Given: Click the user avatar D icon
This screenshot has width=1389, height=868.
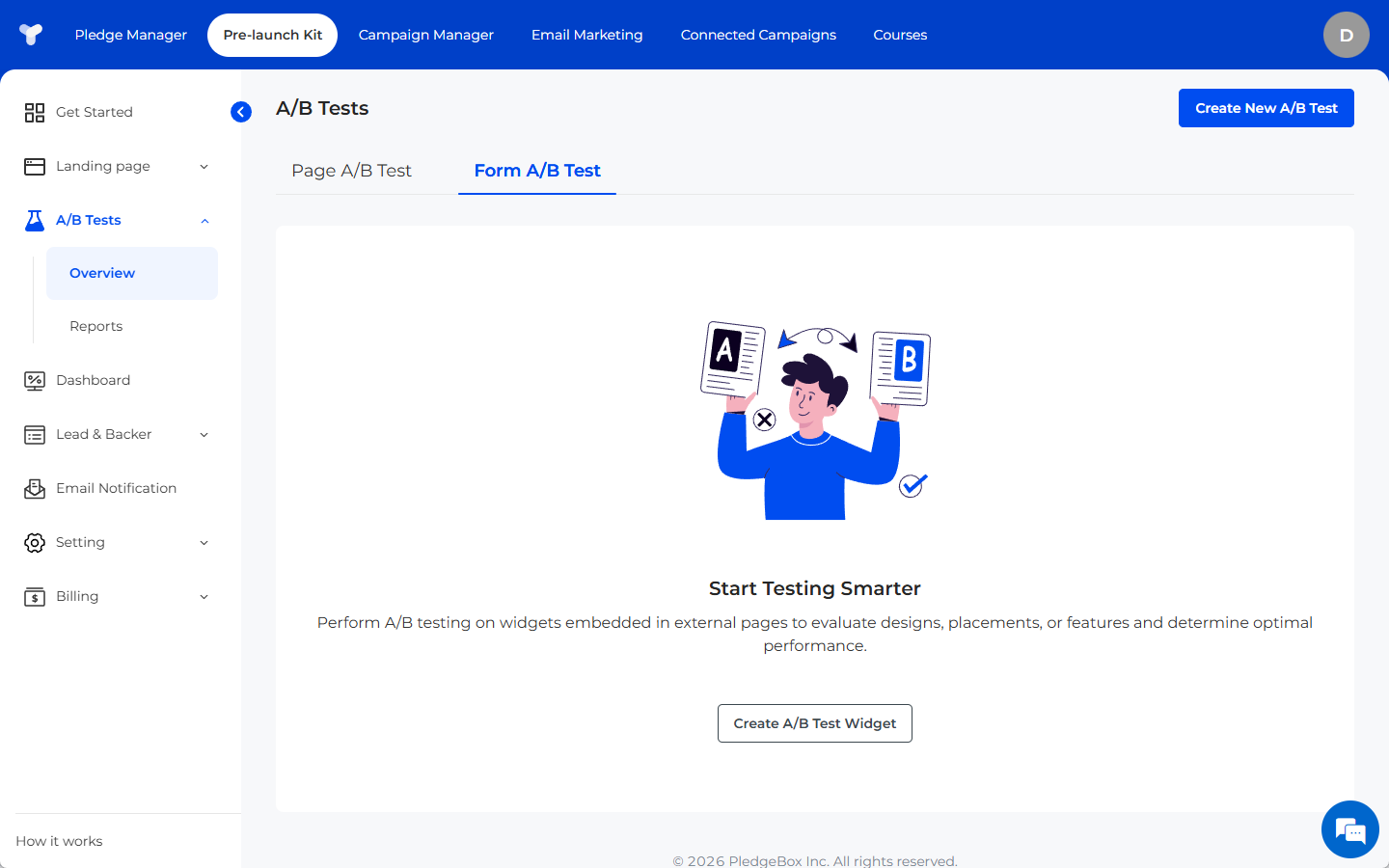Looking at the screenshot, I should 1346,35.
